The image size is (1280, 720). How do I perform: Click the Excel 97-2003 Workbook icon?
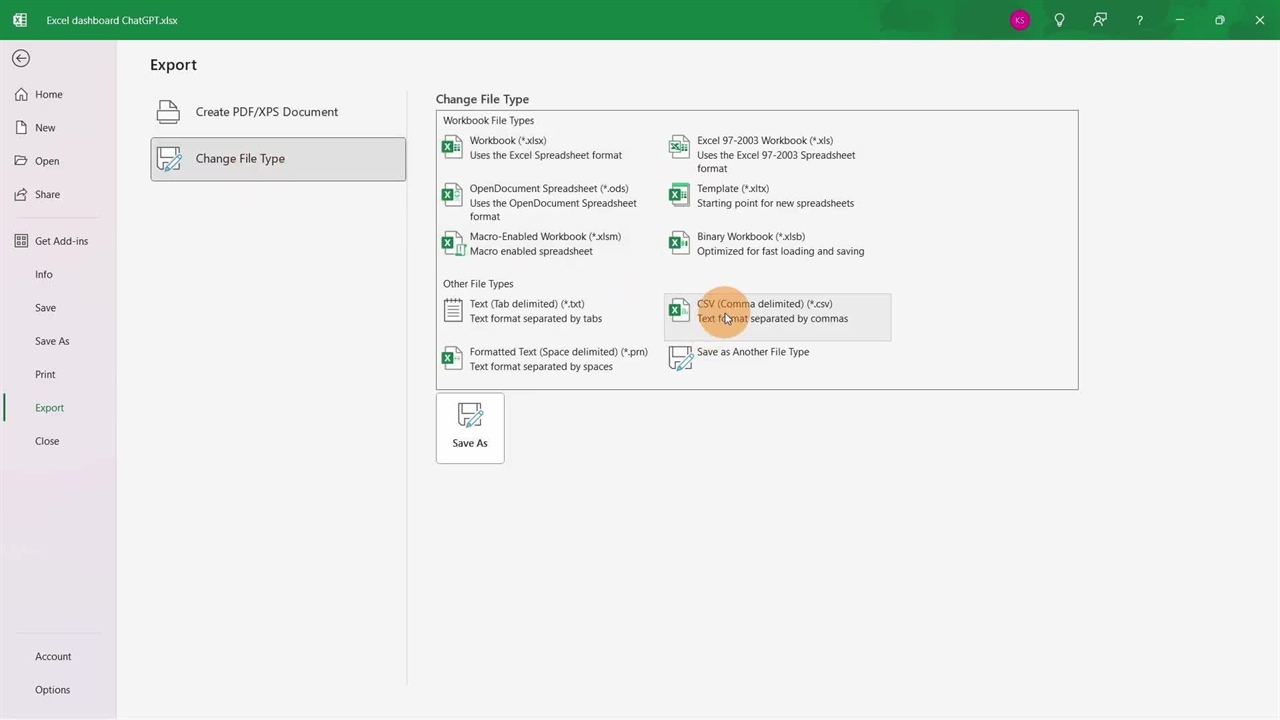pyautogui.click(x=679, y=148)
